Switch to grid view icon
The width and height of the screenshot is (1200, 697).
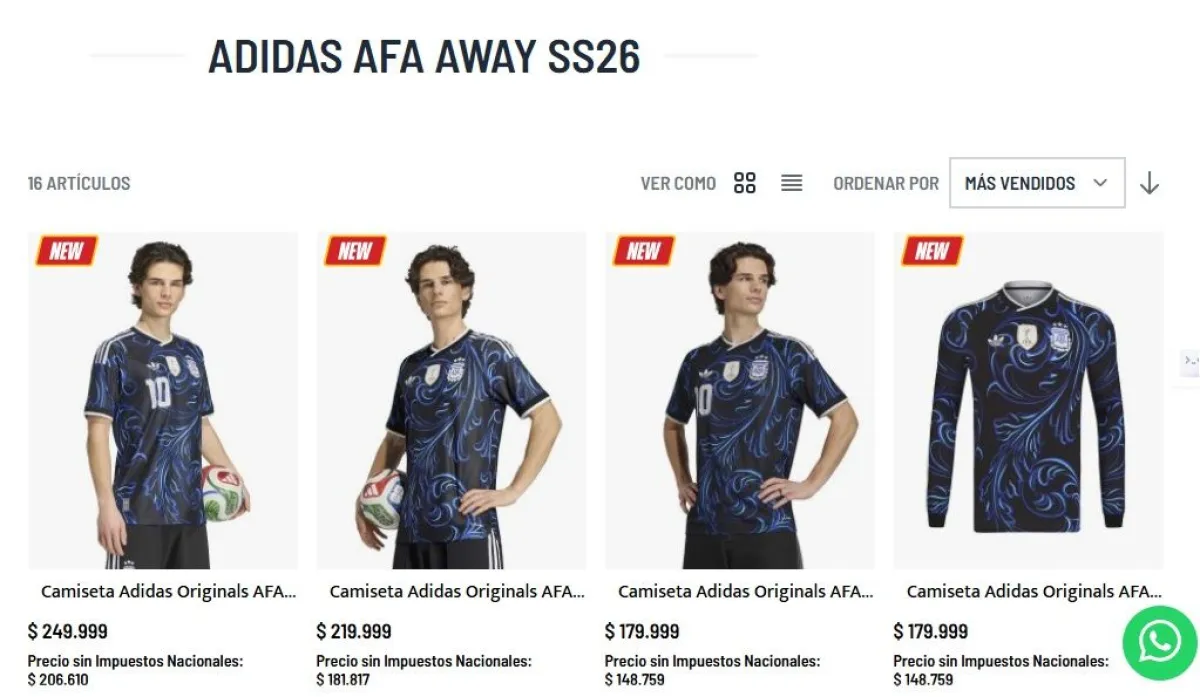tap(744, 183)
